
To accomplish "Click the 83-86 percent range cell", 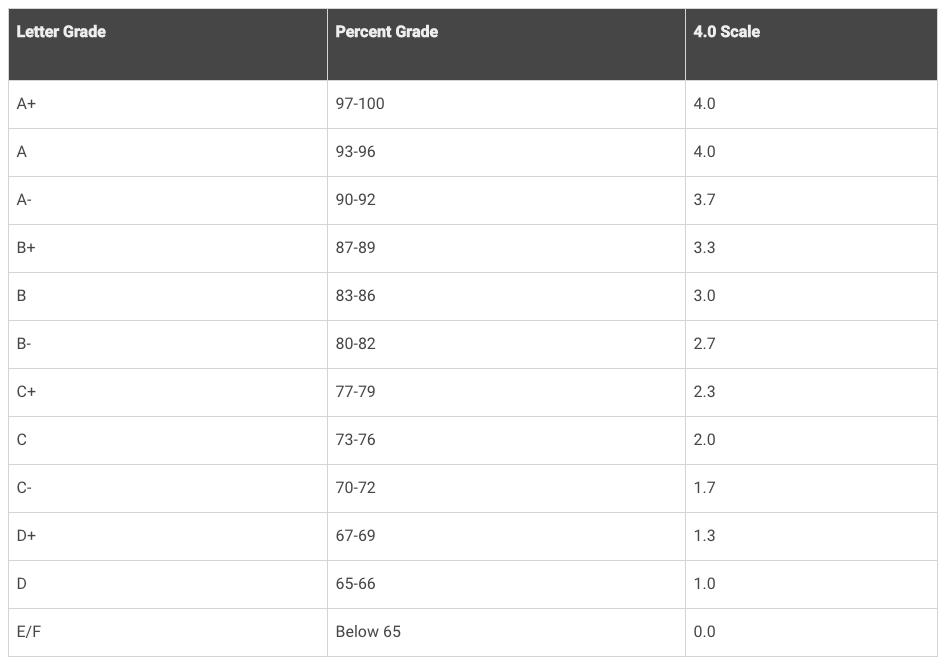I will pos(356,296).
